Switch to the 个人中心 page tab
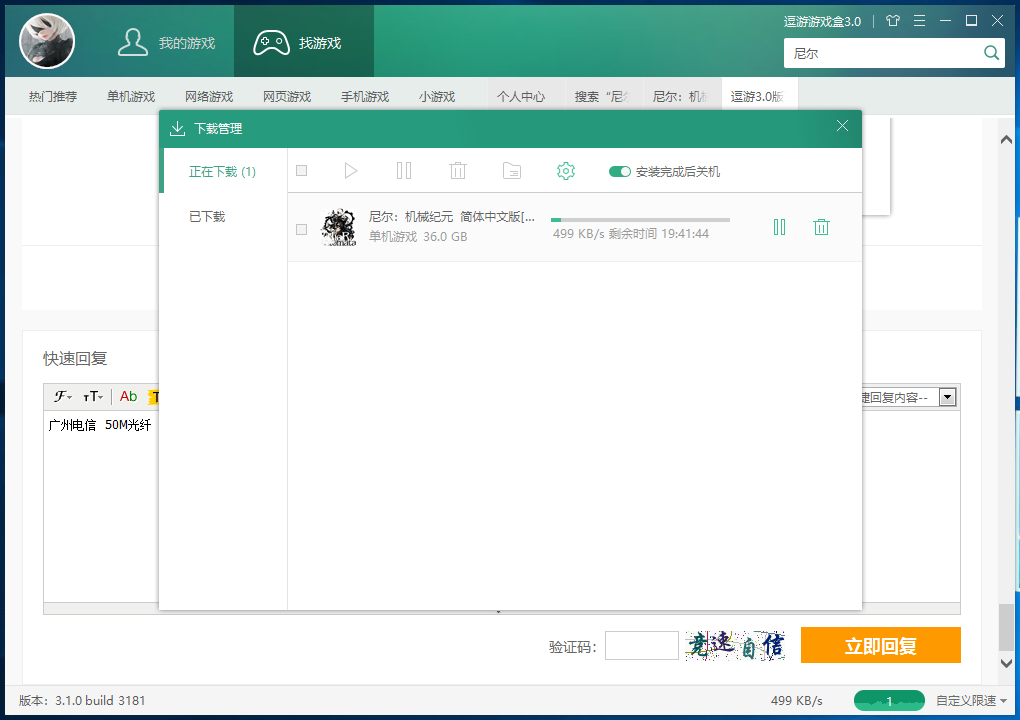Viewport: 1020px width, 720px height. coord(526,96)
